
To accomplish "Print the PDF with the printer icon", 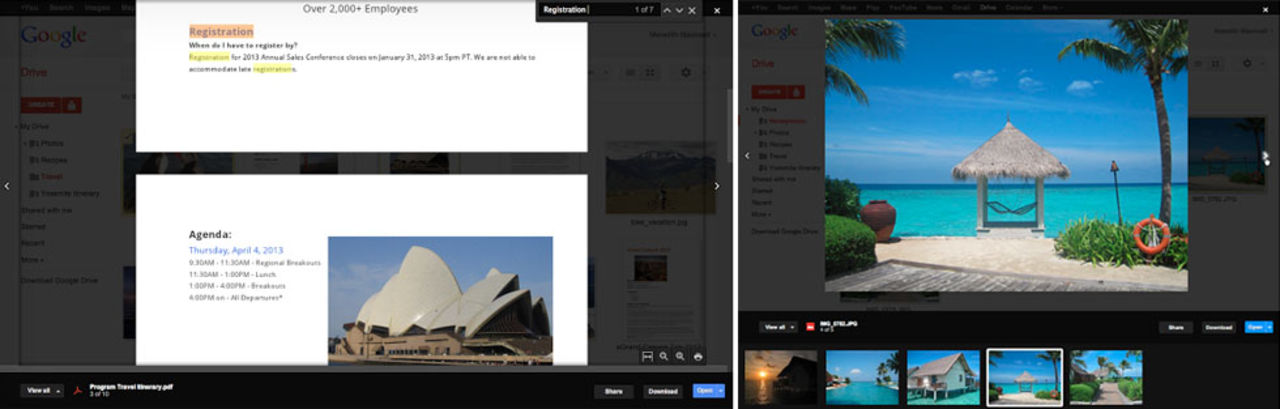I will [698, 356].
